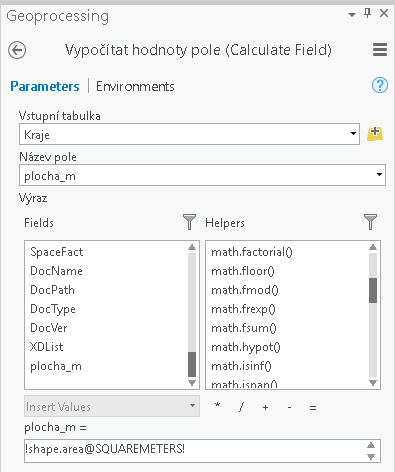
Task: Switch to the Parameters tab
Action: pyautogui.click(x=45, y=86)
